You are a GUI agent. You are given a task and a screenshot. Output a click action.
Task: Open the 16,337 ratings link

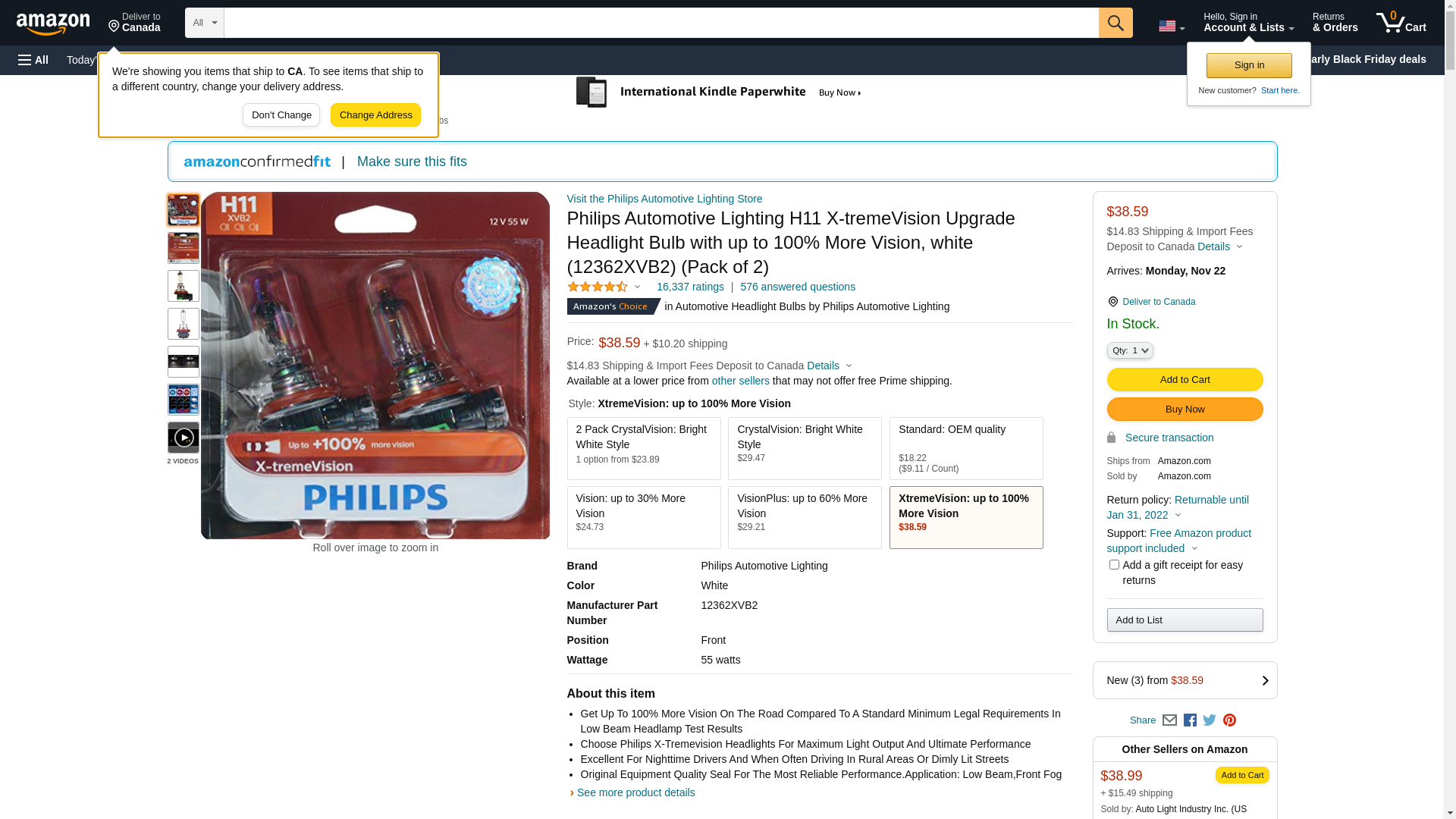click(x=690, y=287)
